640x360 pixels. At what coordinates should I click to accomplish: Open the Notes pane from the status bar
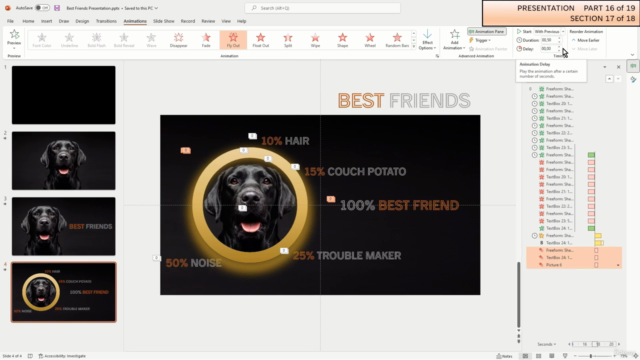click(504, 356)
